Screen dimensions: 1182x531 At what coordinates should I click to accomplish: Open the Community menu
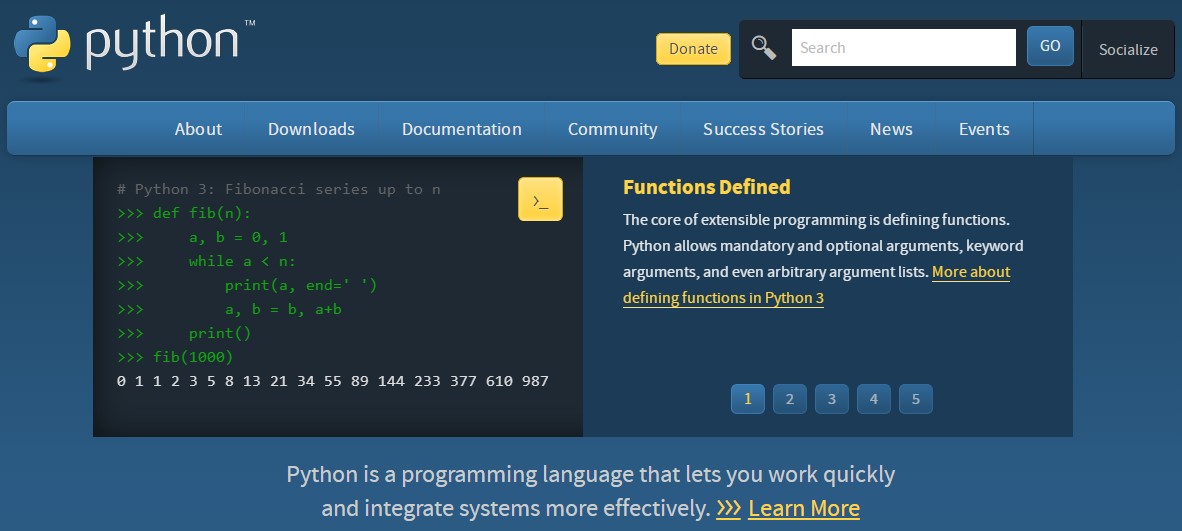tap(612, 129)
